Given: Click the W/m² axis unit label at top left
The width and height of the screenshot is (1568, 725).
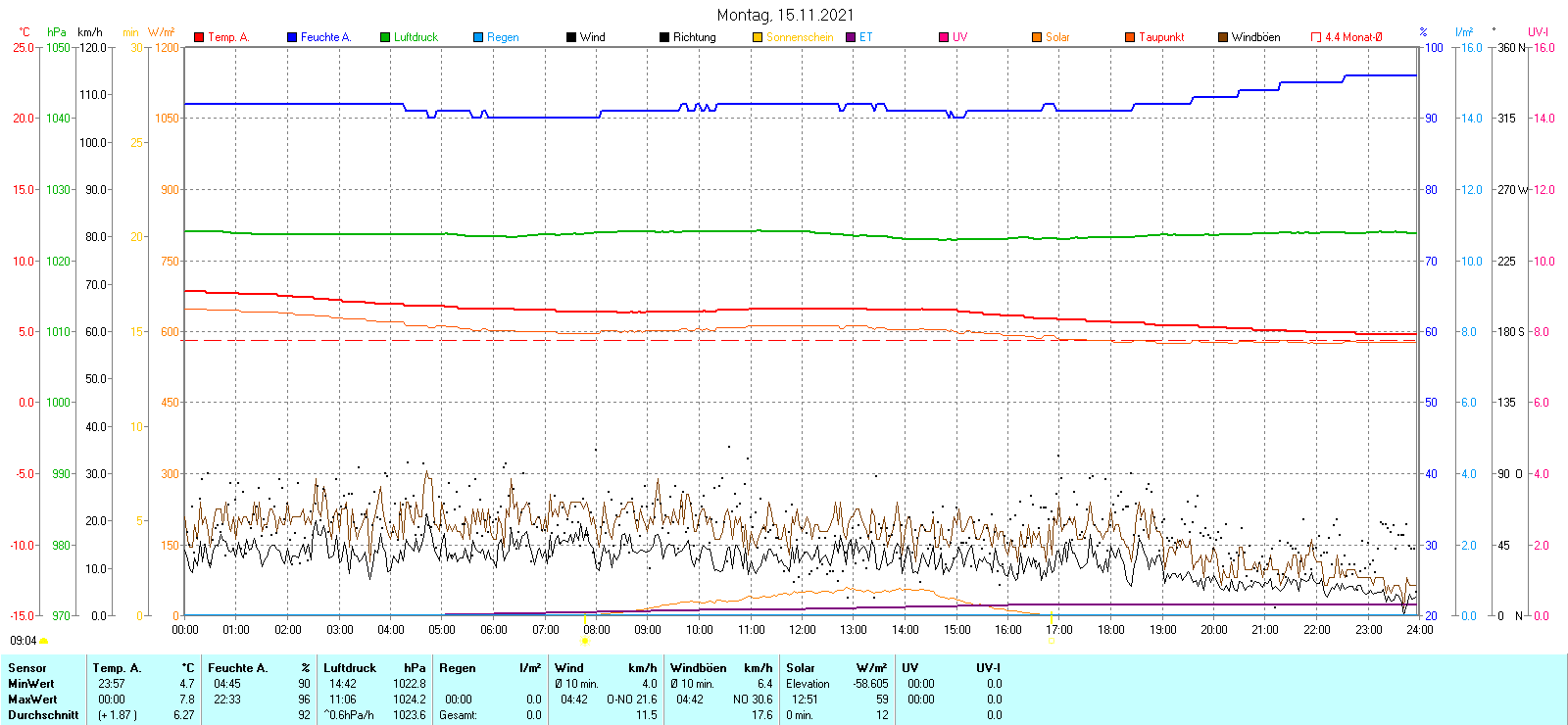Looking at the screenshot, I should click(x=162, y=32).
